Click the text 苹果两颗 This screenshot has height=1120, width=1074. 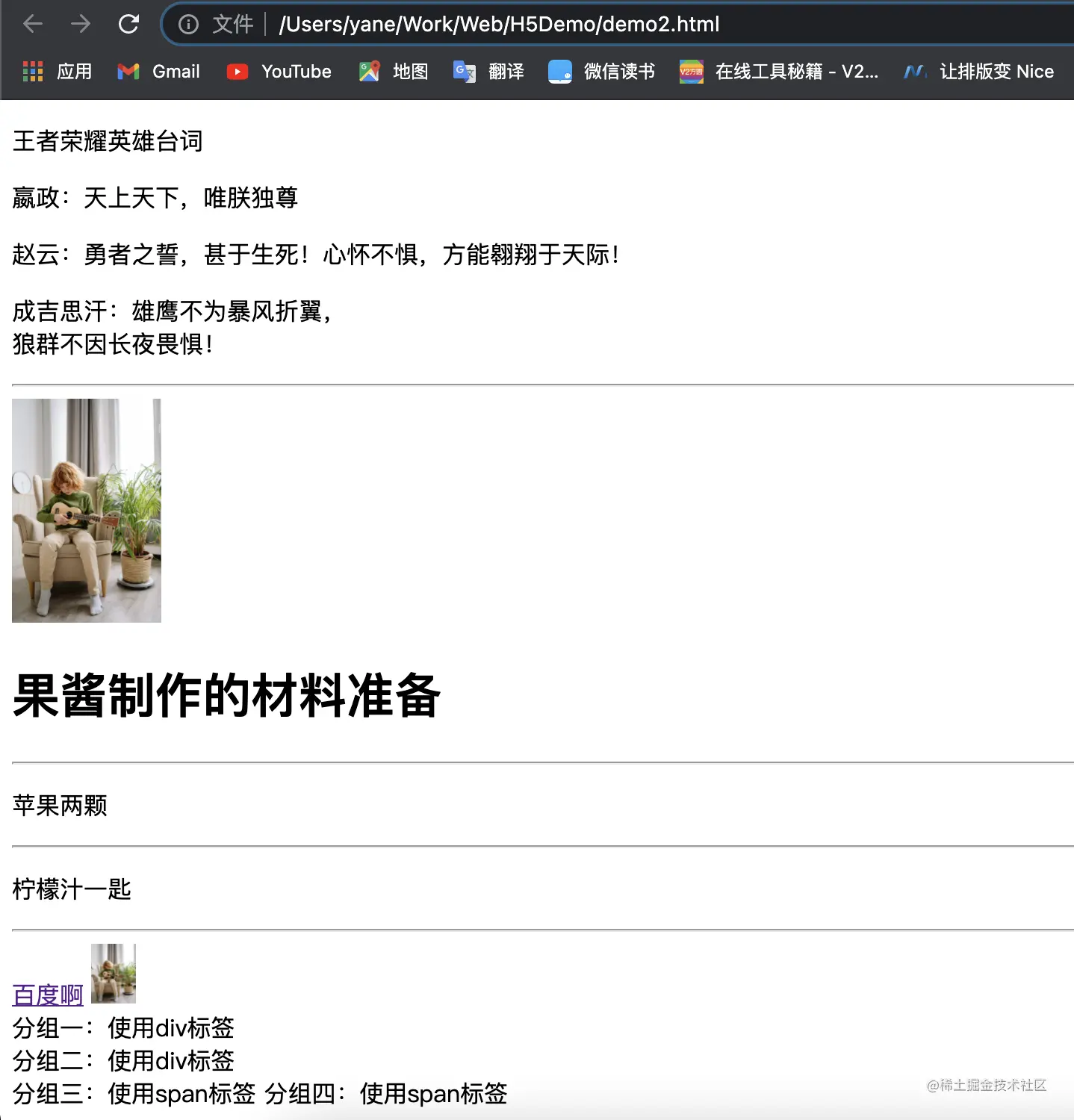click(x=60, y=806)
